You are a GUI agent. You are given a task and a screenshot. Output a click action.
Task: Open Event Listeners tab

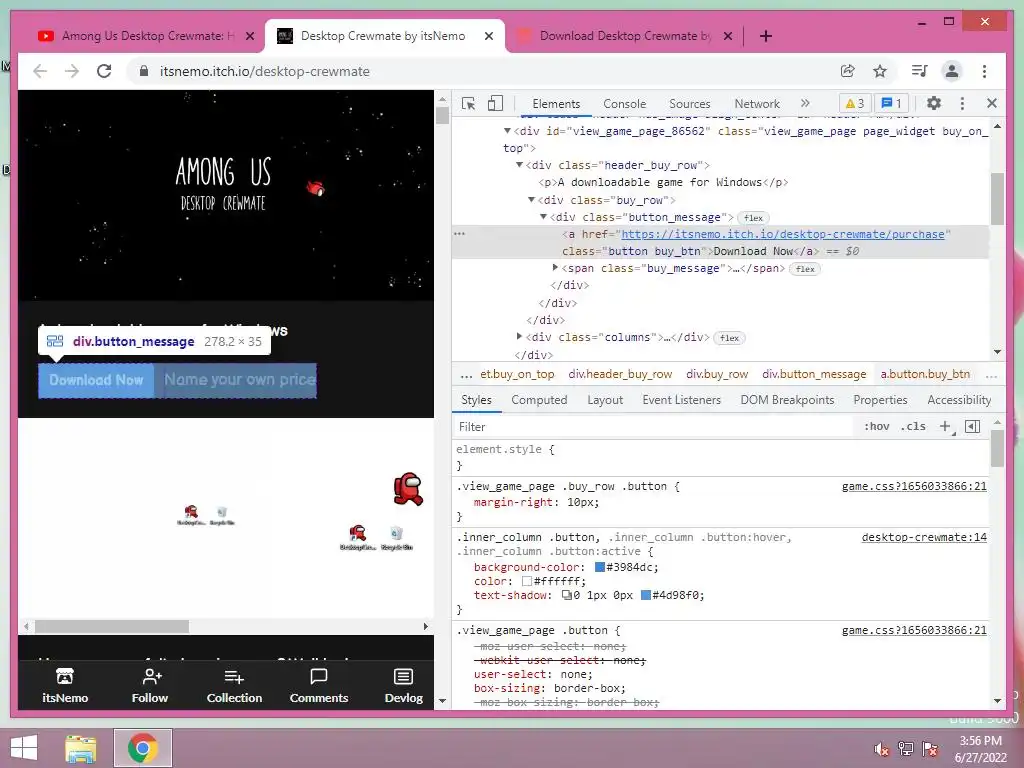click(x=681, y=400)
